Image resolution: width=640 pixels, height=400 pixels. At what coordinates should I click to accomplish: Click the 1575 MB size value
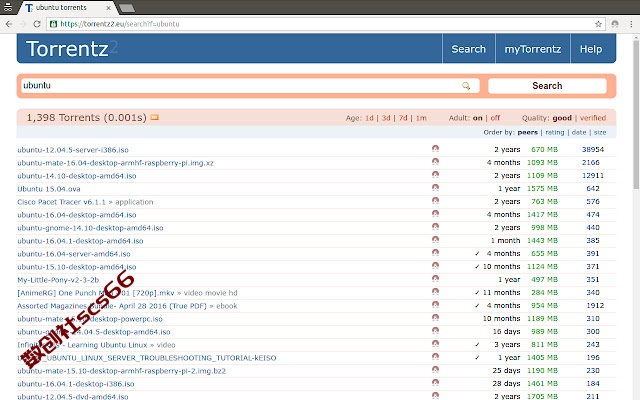[542, 189]
